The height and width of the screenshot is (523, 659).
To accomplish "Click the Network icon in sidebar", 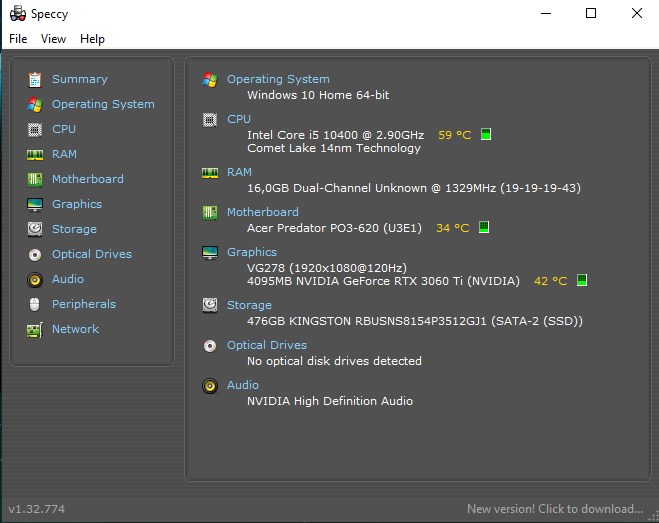I will click(35, 329).
